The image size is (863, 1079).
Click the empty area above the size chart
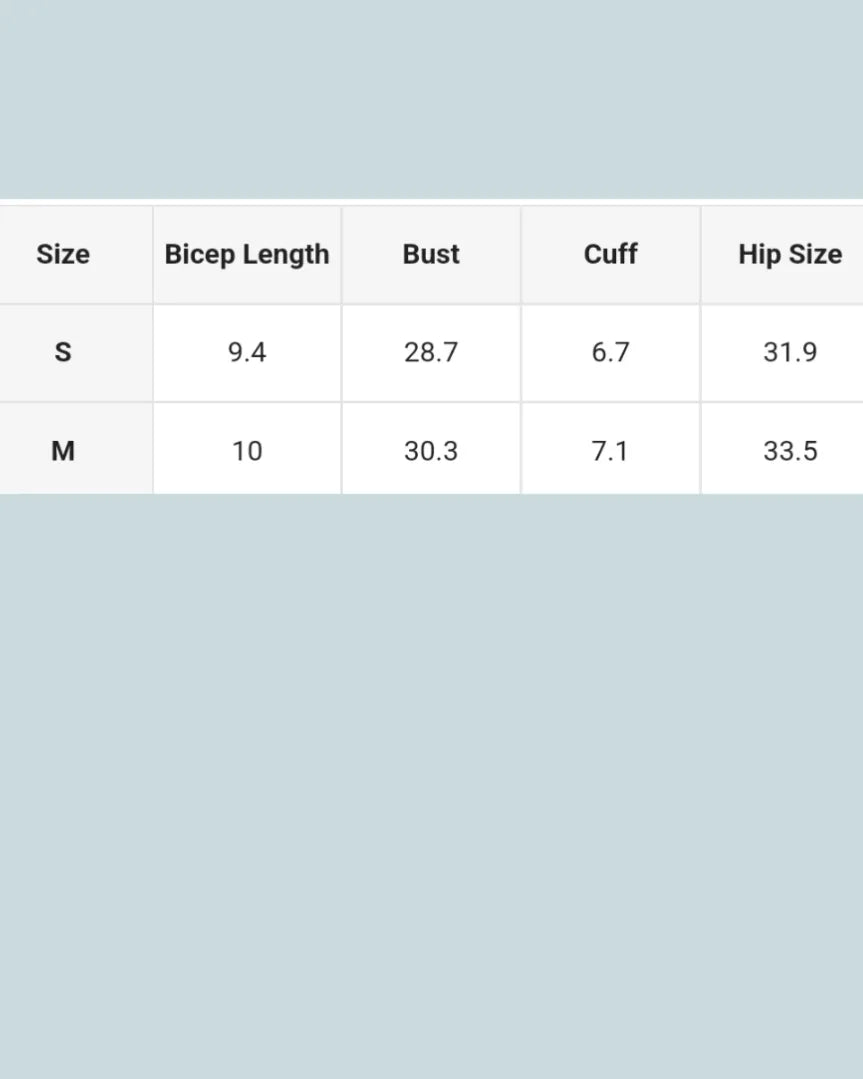click(431, 100)
